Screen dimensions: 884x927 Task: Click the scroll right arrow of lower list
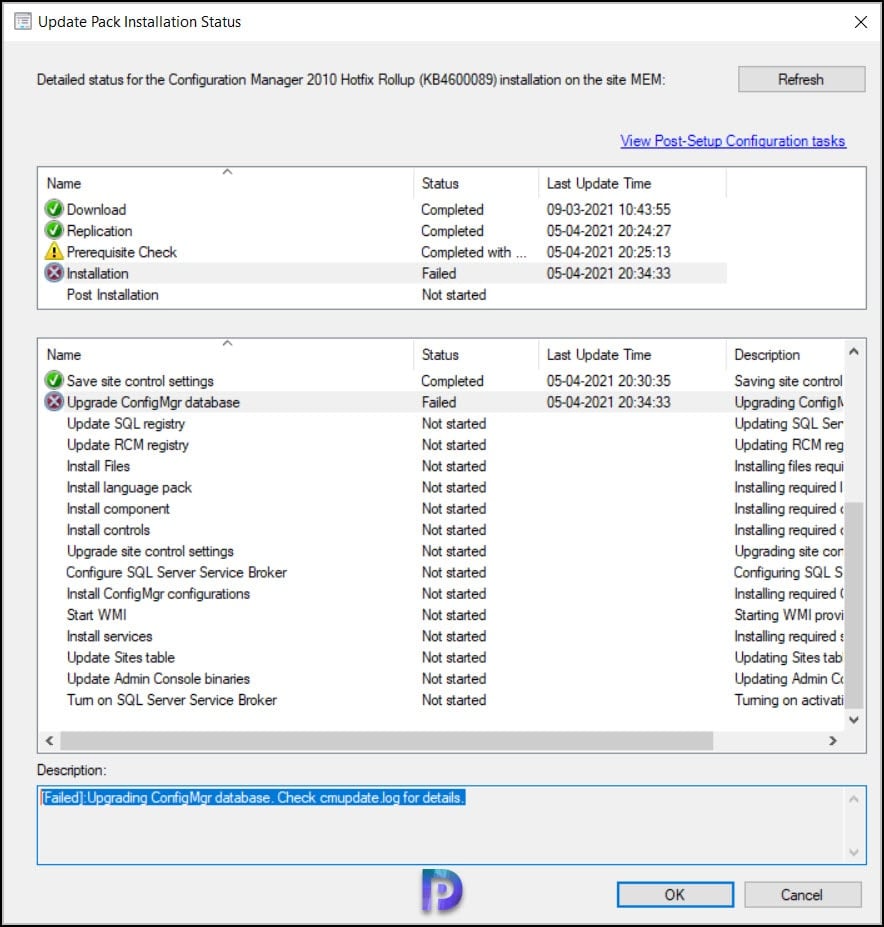[833, 741]
